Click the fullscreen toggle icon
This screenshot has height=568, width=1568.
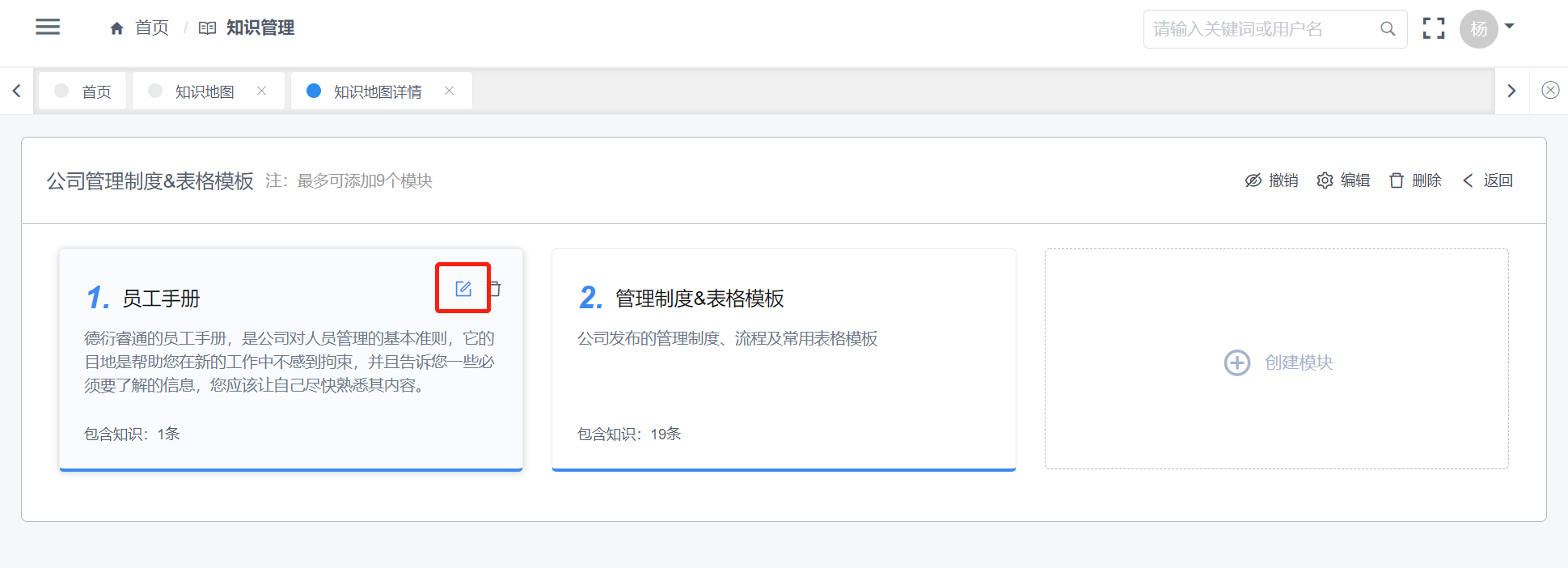[x=1434, y=28]
